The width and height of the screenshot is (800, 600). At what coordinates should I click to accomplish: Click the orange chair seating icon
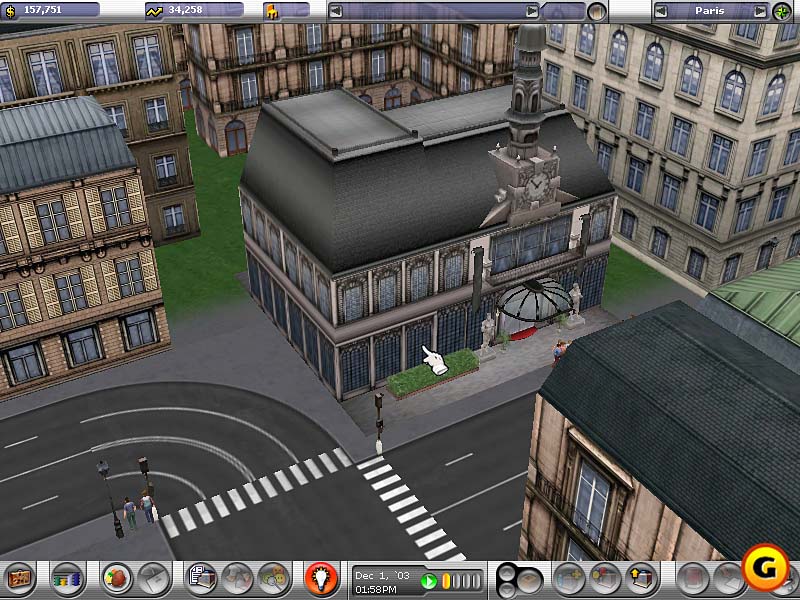[x=272, y=12]
